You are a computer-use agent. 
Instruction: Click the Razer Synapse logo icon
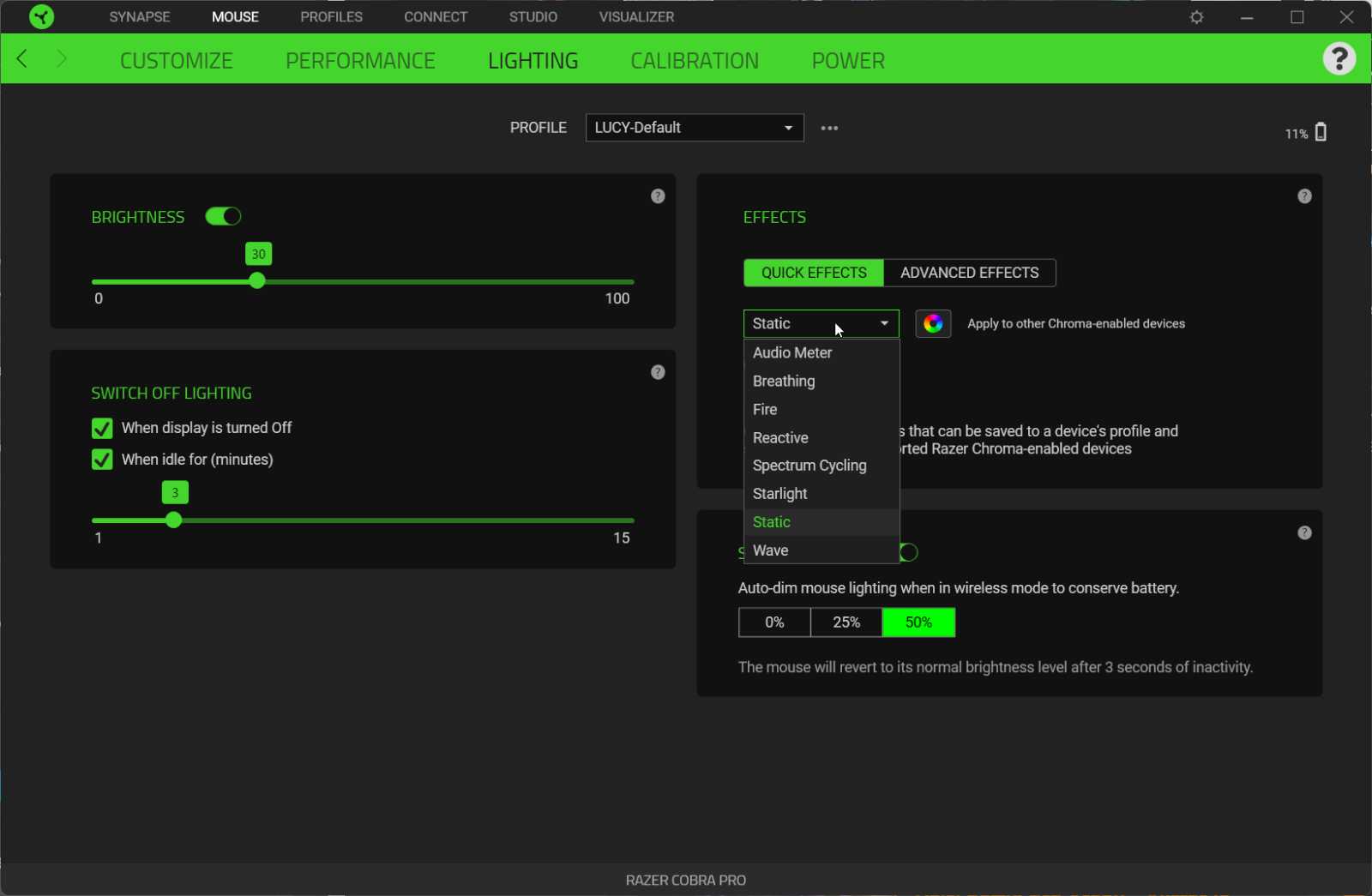point(40,16)
